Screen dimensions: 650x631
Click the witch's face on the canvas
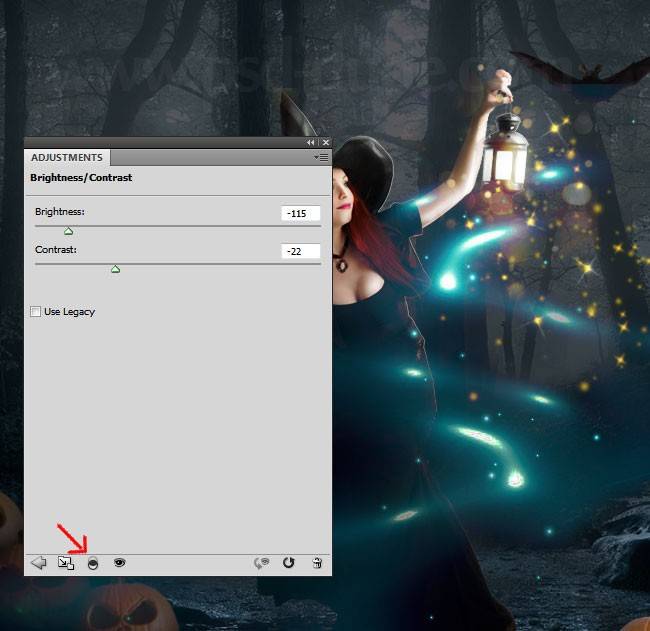[x=344, y=190]
